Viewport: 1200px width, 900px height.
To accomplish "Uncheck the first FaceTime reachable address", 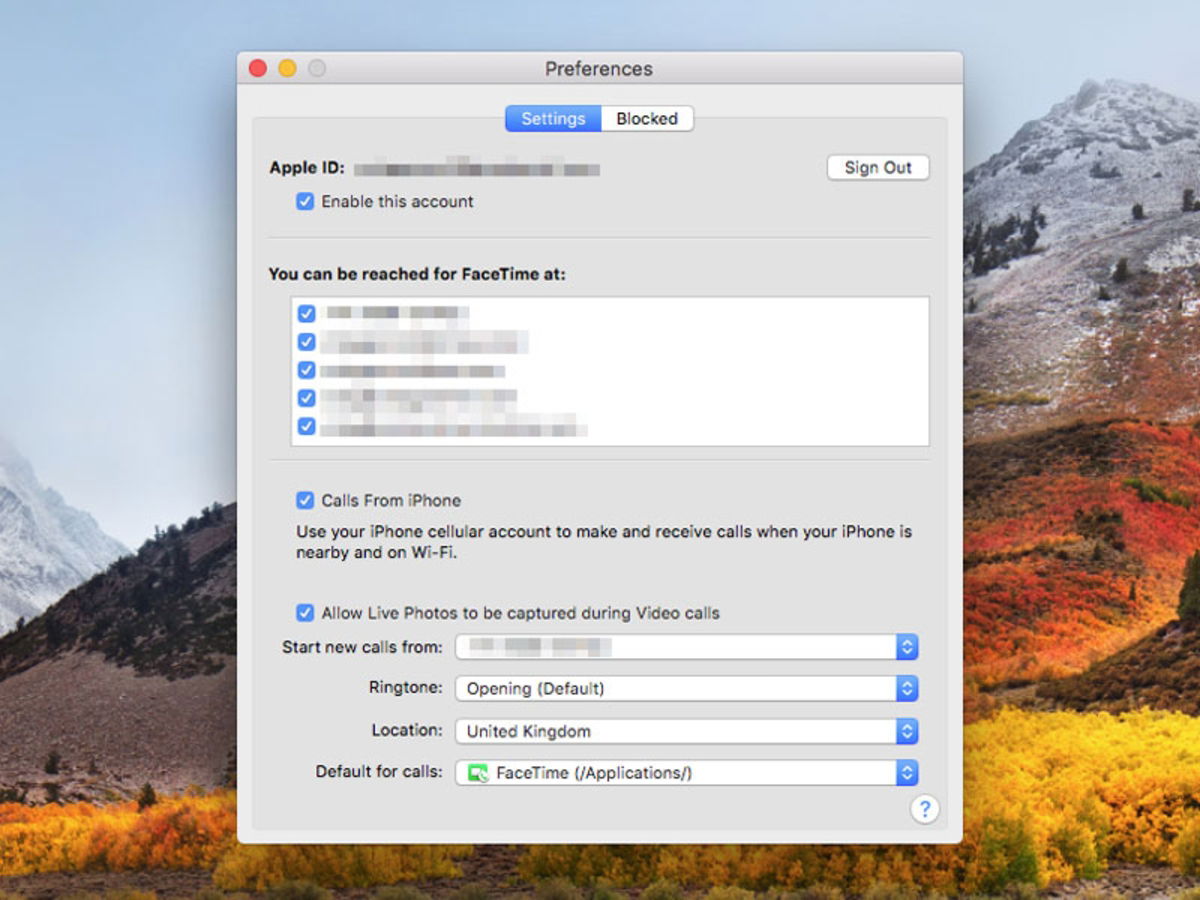I will [306, 312].
